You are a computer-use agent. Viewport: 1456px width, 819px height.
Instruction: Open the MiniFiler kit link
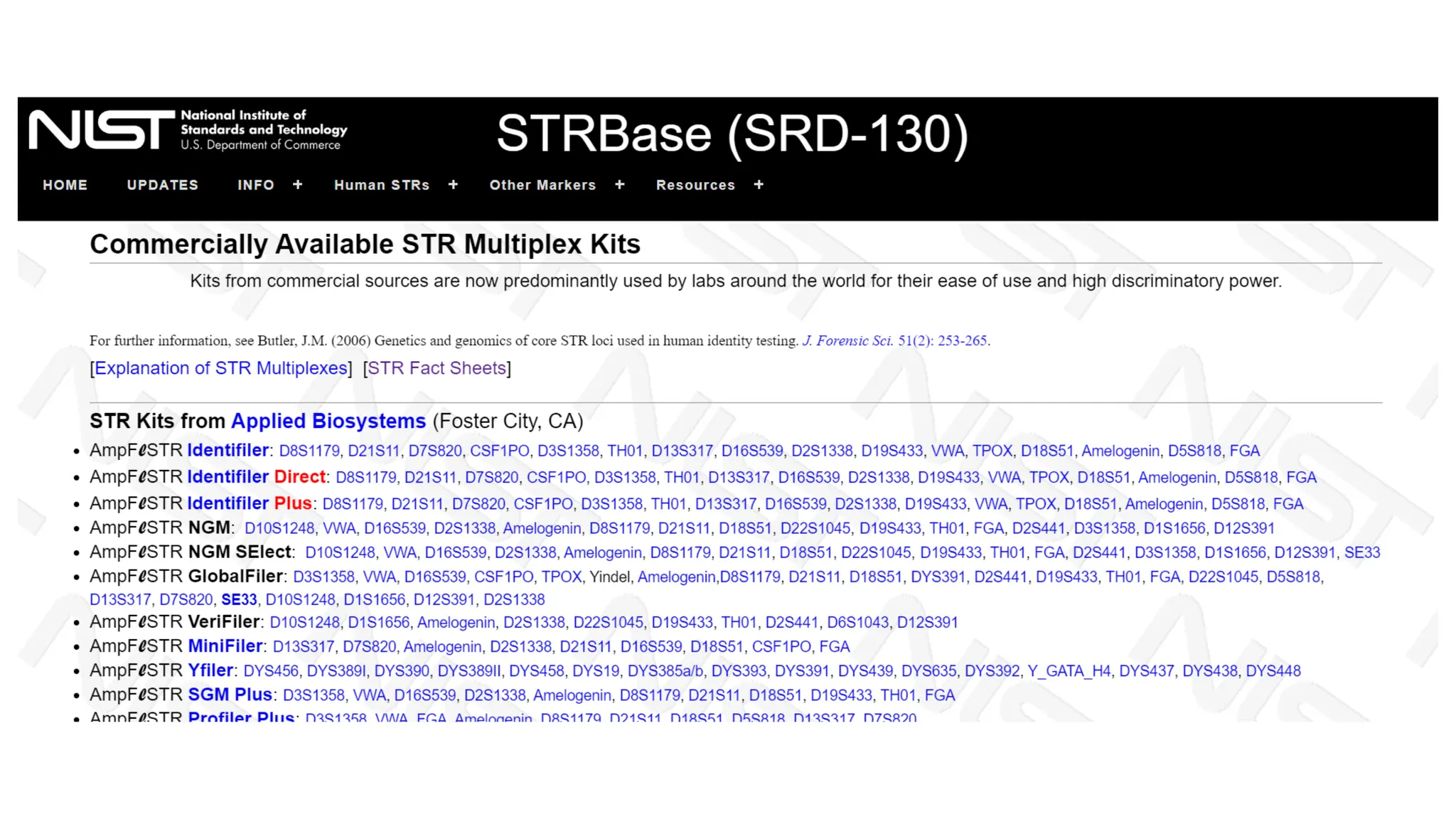tap(225, 646)
